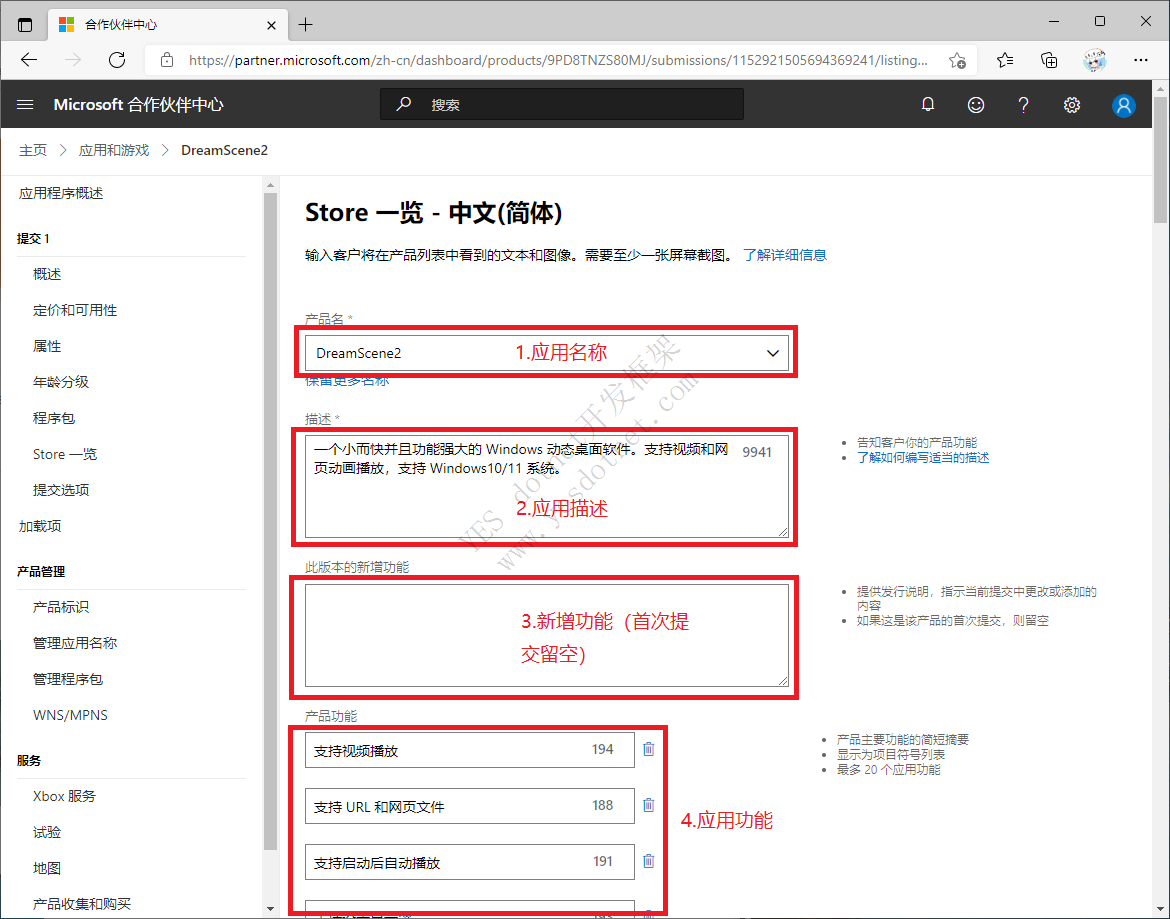Edit the '支持视频播放' feature field
1170x919 pixels.
pyautogui.click(x=469, y=750)
